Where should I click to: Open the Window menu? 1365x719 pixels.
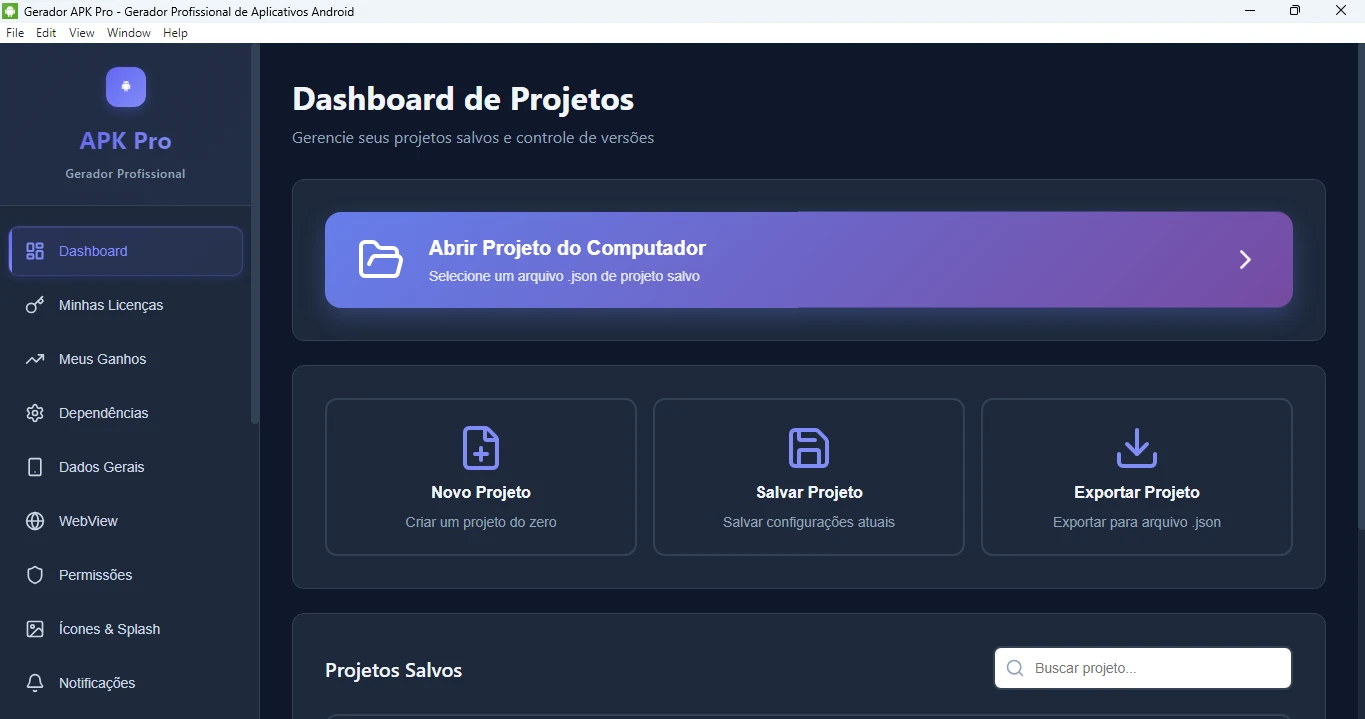tap(129, 33)
